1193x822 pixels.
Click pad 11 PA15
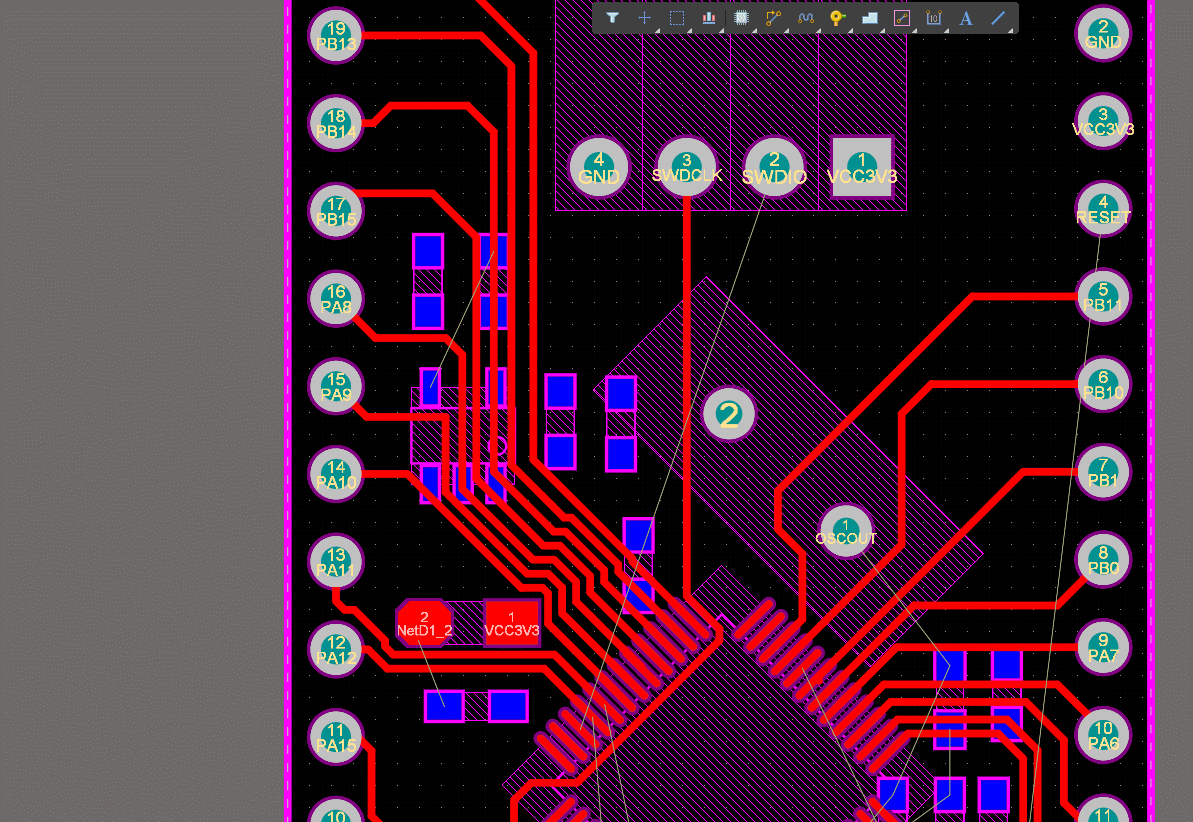tap(336, 737)
